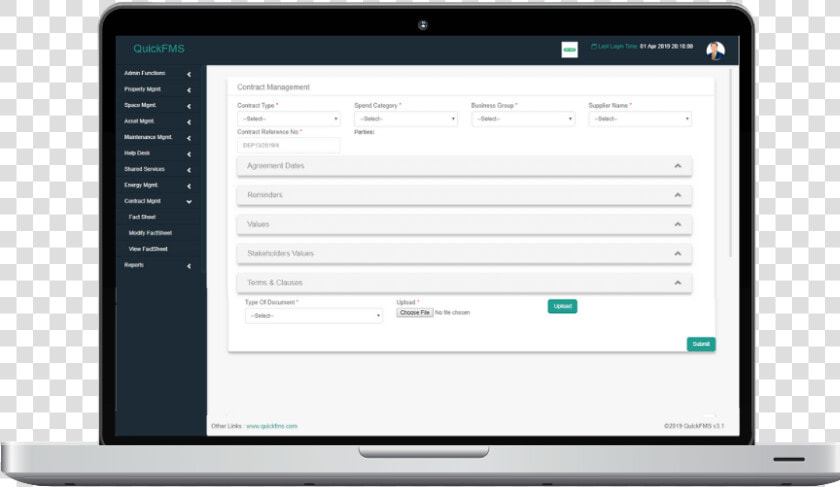Click down arrow beside Contract Mgmt
The width and height of the screenshot is (840, 487).
click(x=189, y=202)
